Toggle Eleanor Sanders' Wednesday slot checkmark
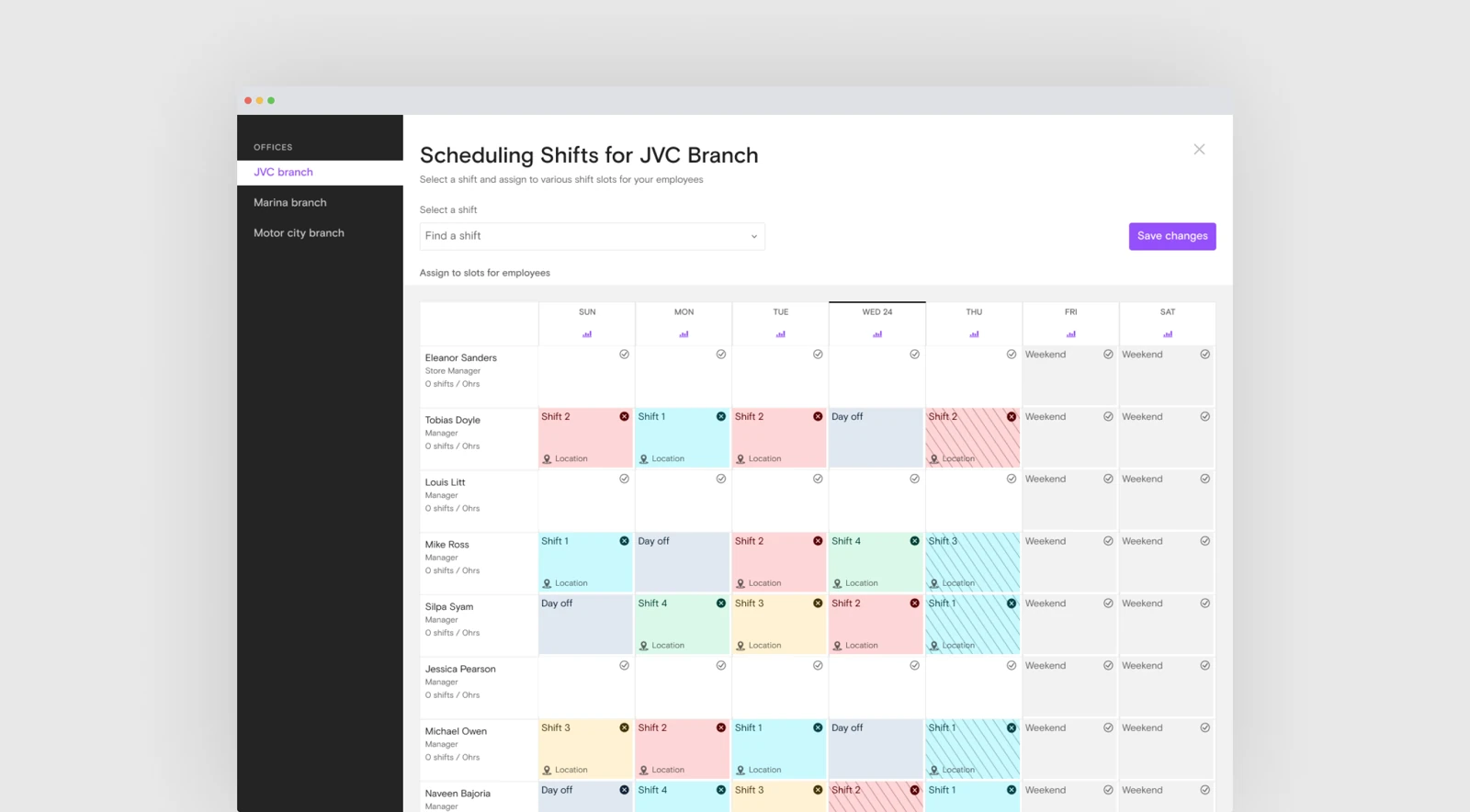This screenshot has width=1470, height=812. 915,355
